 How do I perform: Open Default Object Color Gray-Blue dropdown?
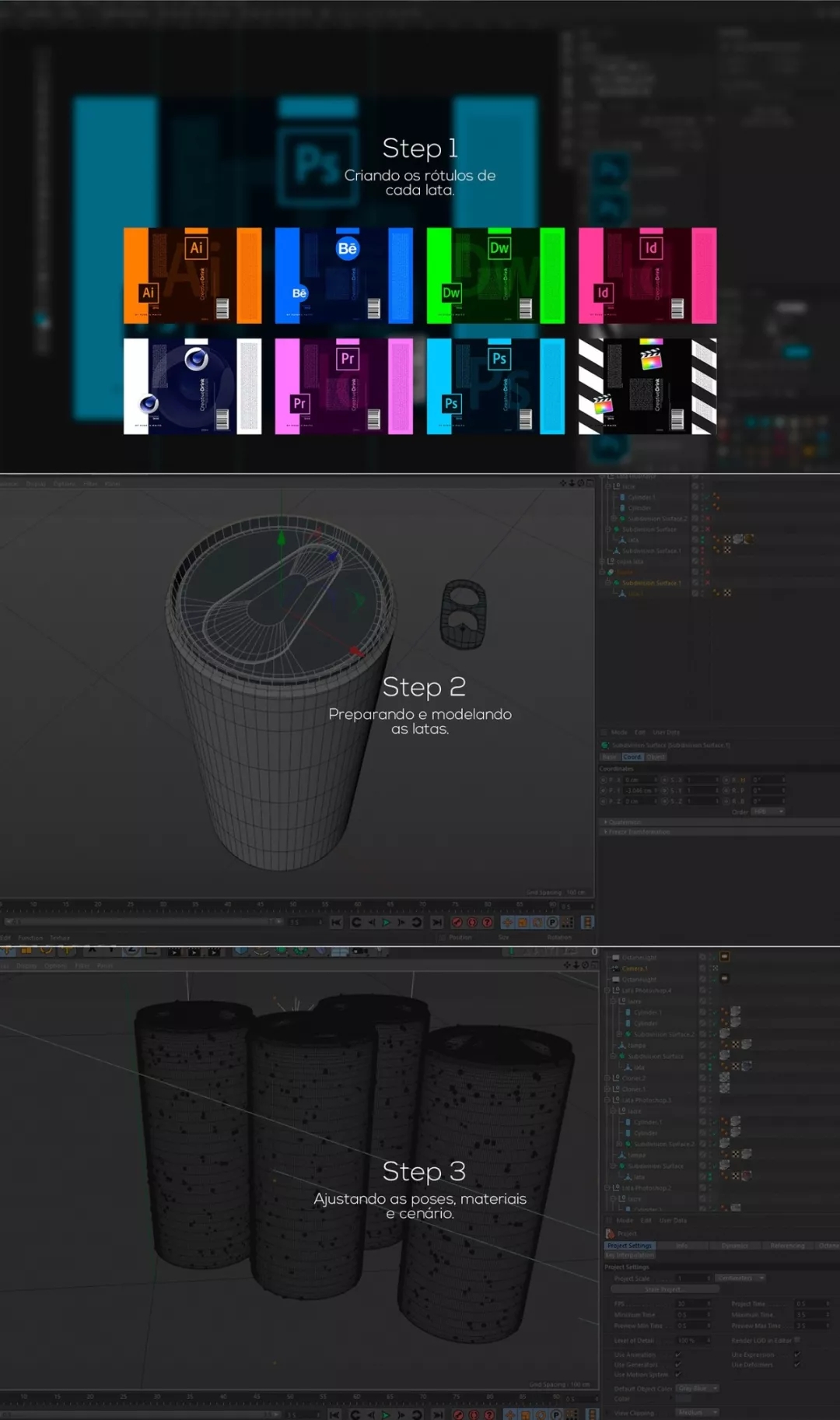coord(697,1388)
